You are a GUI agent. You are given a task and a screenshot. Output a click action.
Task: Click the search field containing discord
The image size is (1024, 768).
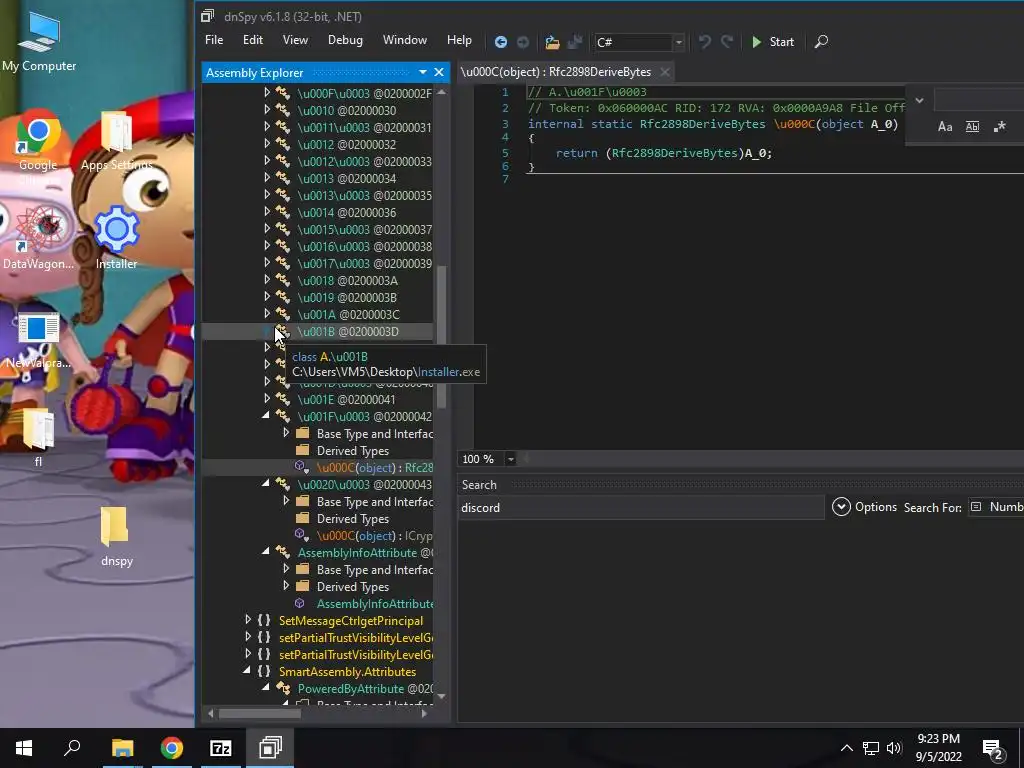pos(641,507)
